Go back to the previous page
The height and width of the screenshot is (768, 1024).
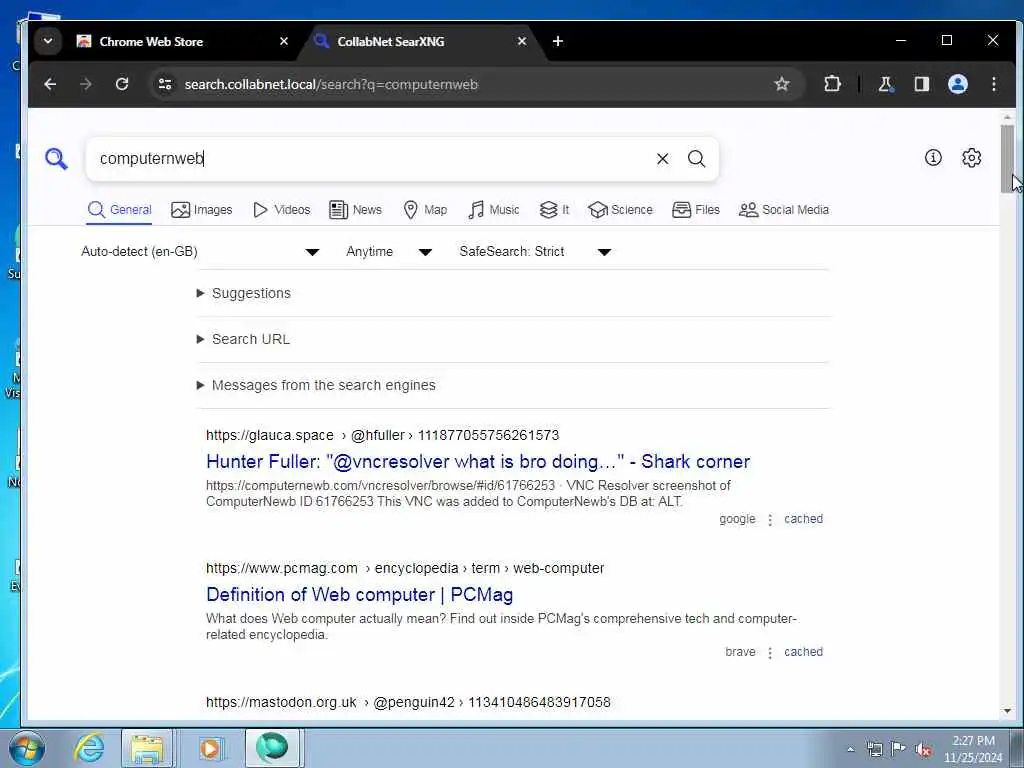pyautogui.click(x=50, y=84)
